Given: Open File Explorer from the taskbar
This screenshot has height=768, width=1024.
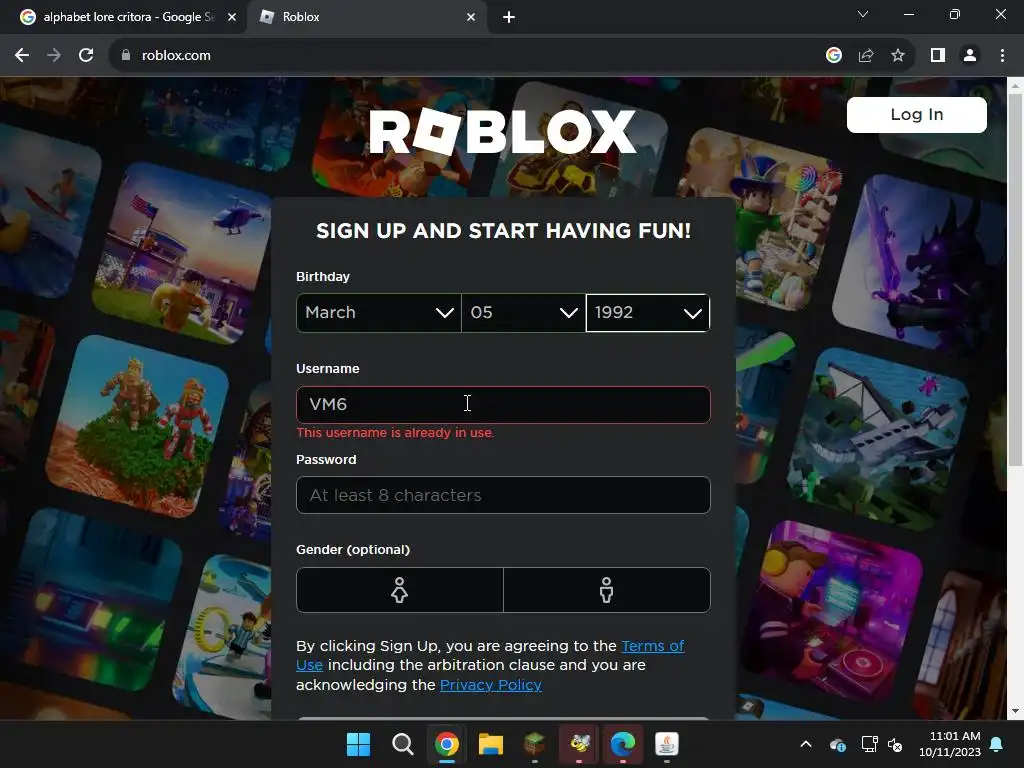Looking at the screenshot, I should click(x=490, y=744).
